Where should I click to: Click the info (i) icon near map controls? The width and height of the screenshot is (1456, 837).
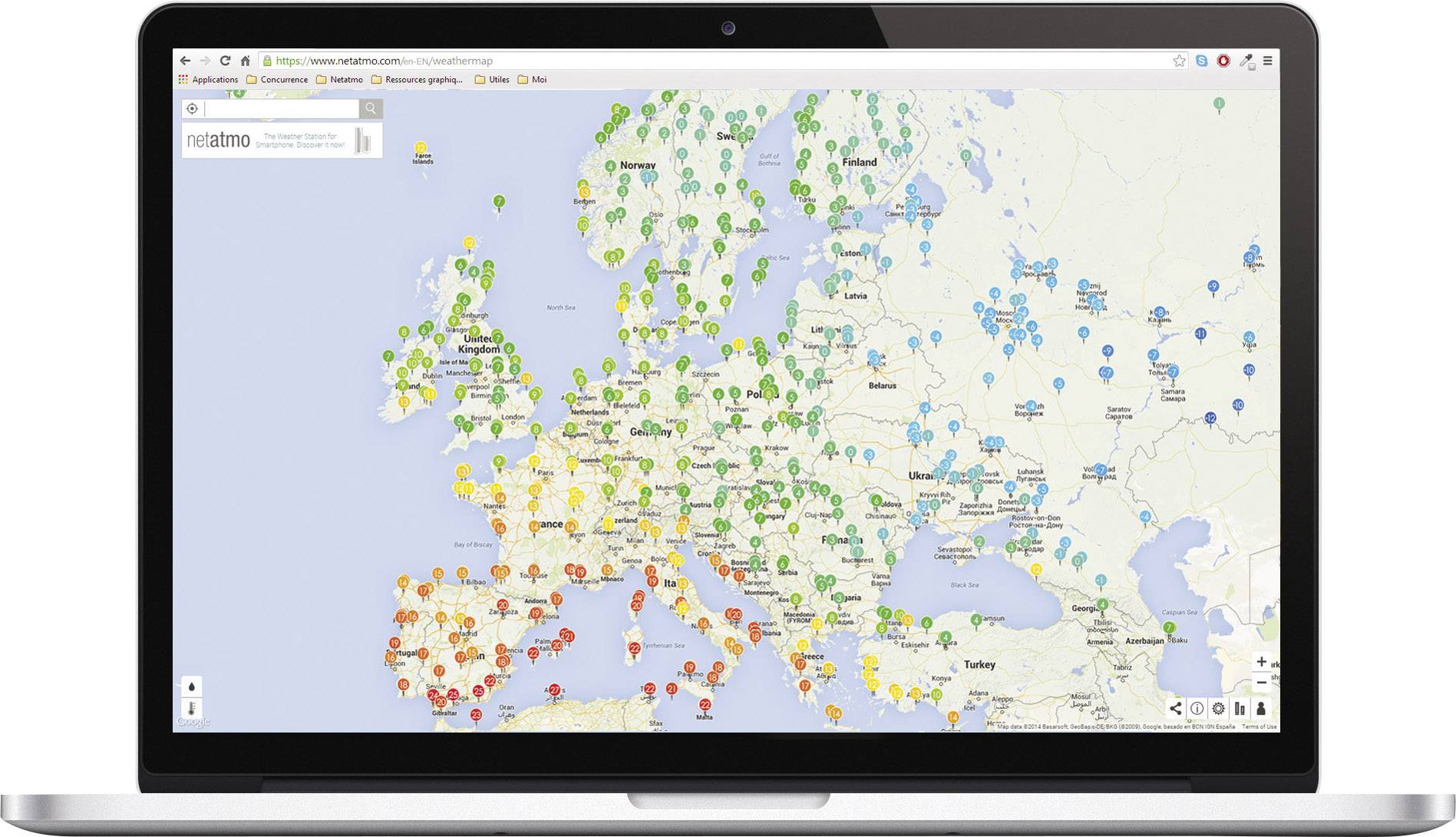[1196, 709]
